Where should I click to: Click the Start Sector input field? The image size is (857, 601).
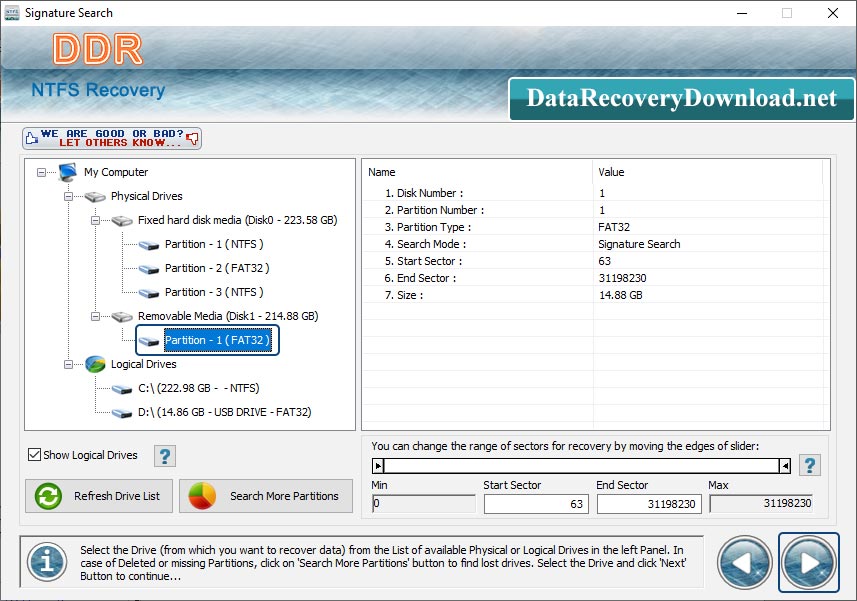coord(536,504)
